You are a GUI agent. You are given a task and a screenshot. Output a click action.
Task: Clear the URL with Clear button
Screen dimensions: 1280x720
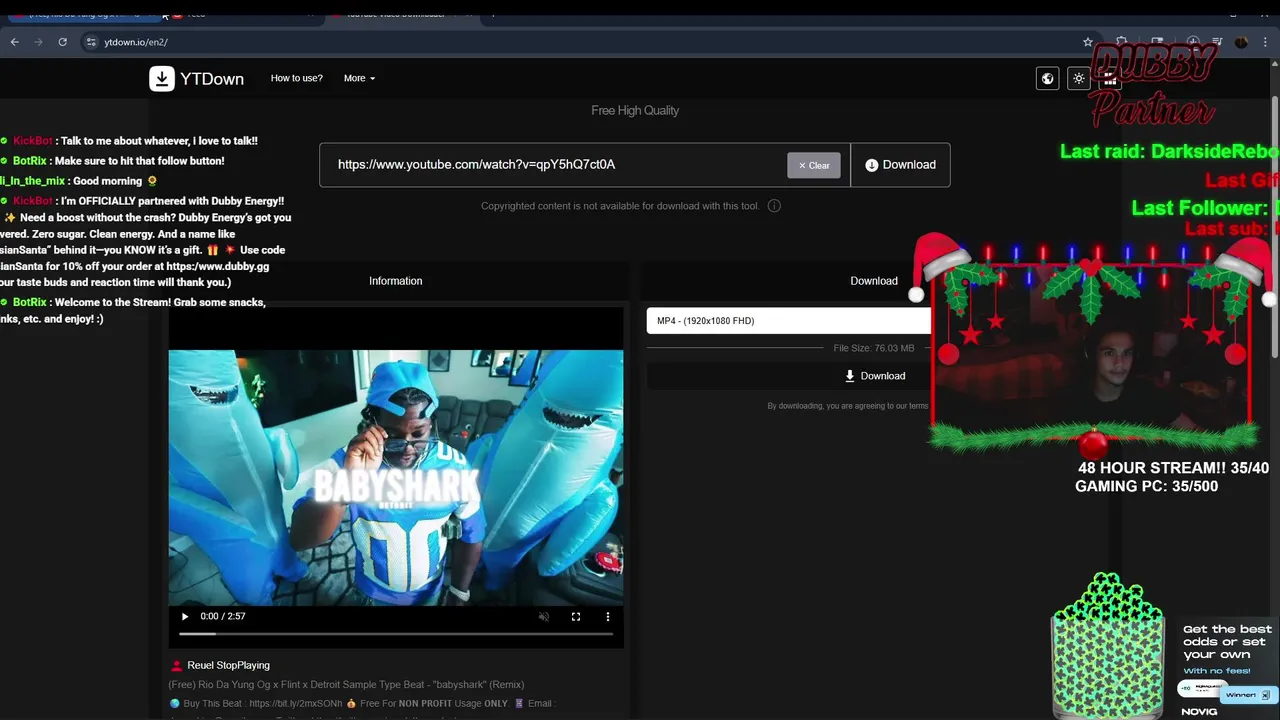[814, 165]
